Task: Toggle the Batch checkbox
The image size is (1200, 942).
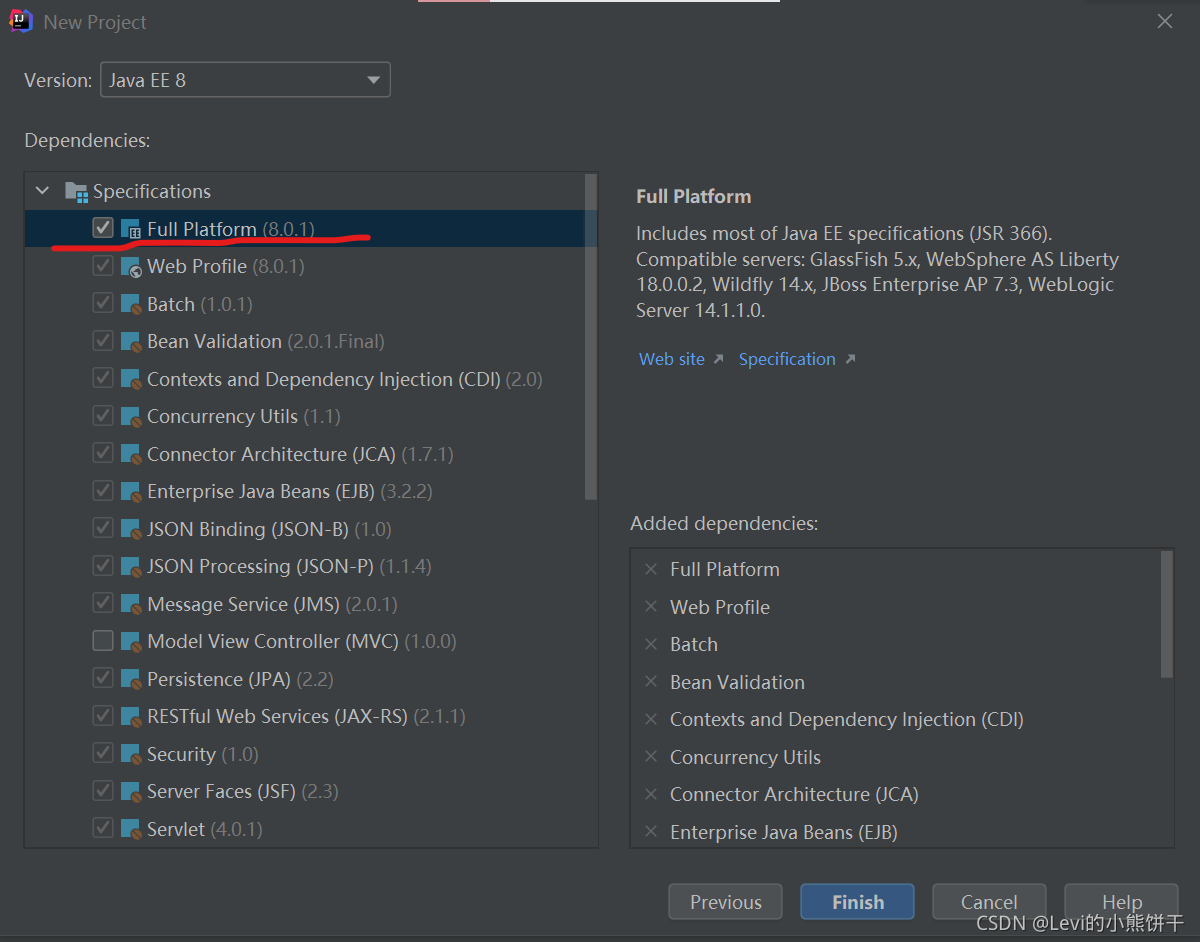Action: click(103, 303)
